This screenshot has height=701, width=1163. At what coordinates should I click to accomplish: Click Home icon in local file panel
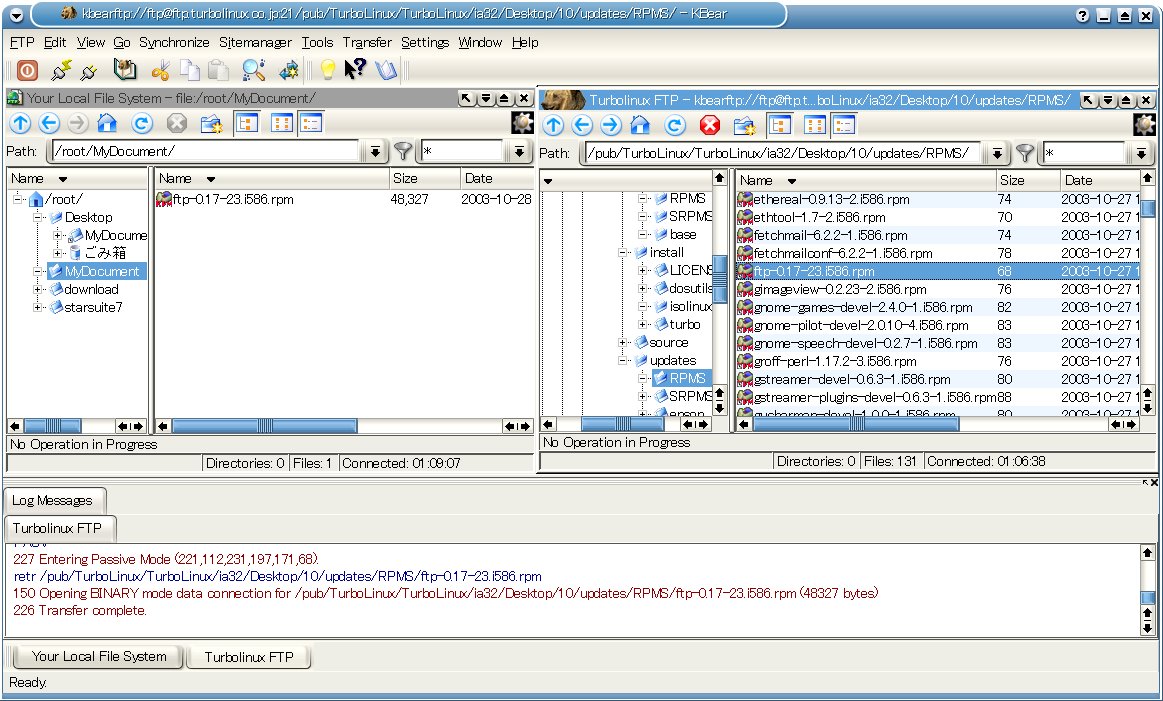tap(108, 123)
